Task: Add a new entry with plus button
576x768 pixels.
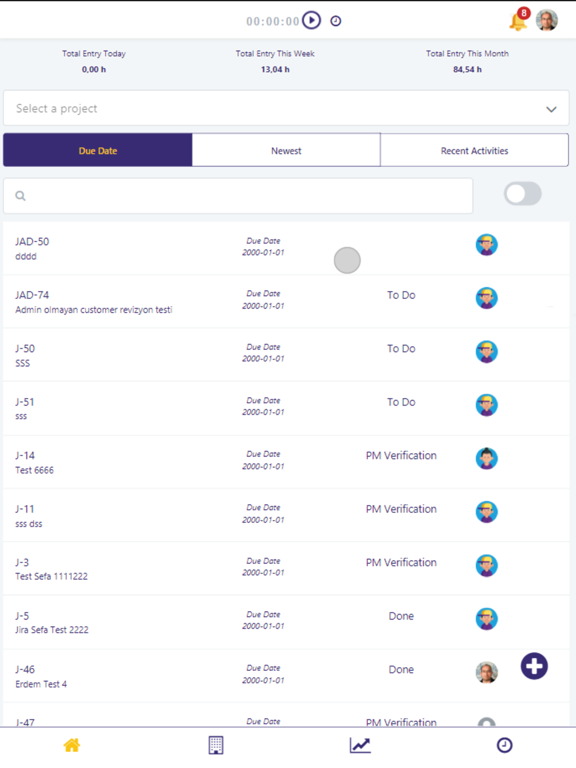Action: coord(534,666)
